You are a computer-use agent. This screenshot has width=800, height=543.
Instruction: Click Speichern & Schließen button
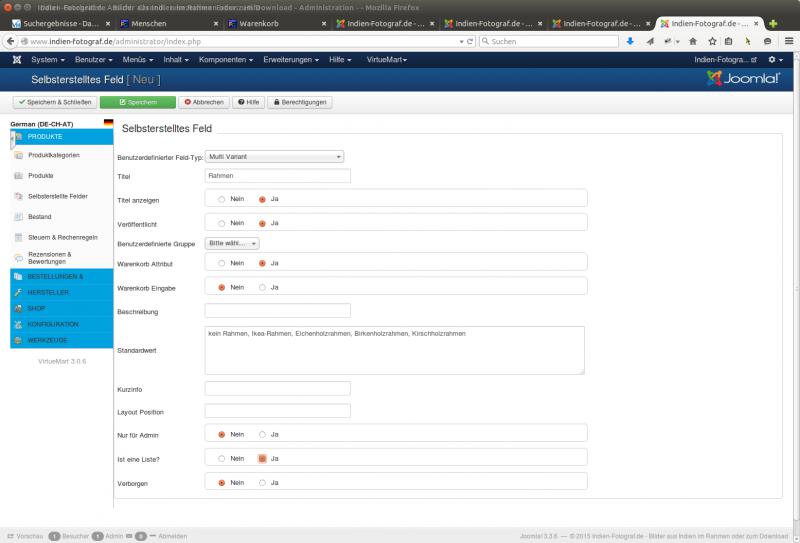tap(54, 102)
